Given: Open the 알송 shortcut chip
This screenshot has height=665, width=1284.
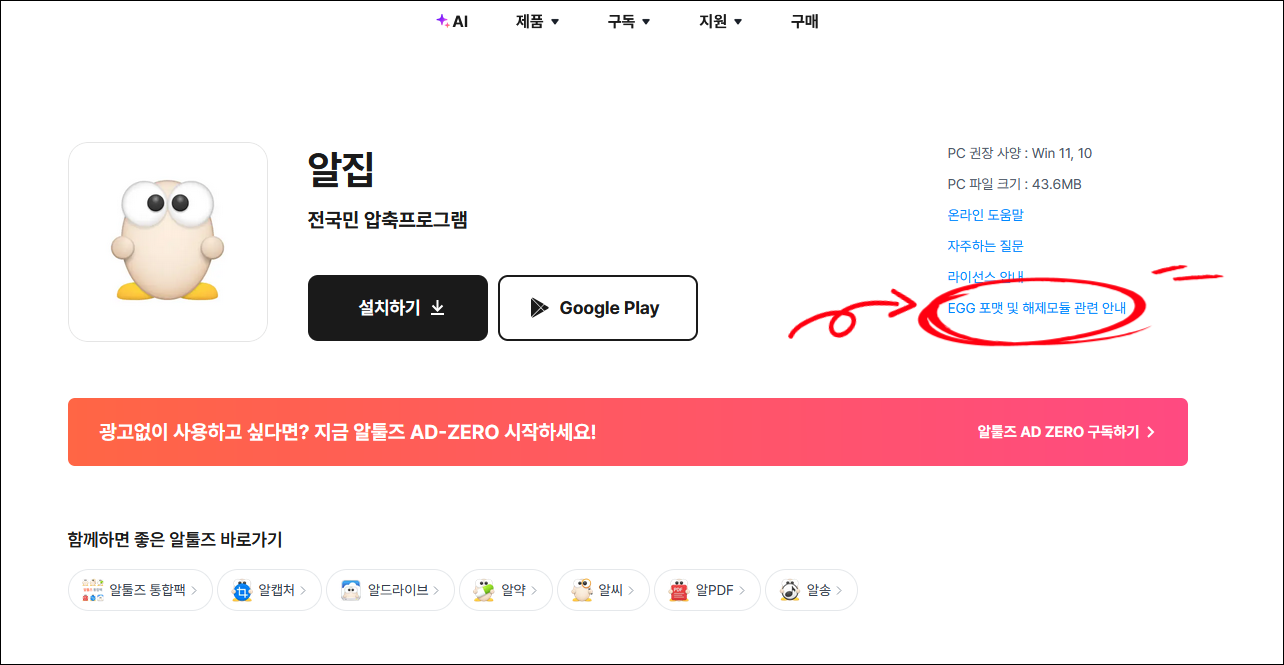Looking at the screenshot, I should tap(811, 590).
